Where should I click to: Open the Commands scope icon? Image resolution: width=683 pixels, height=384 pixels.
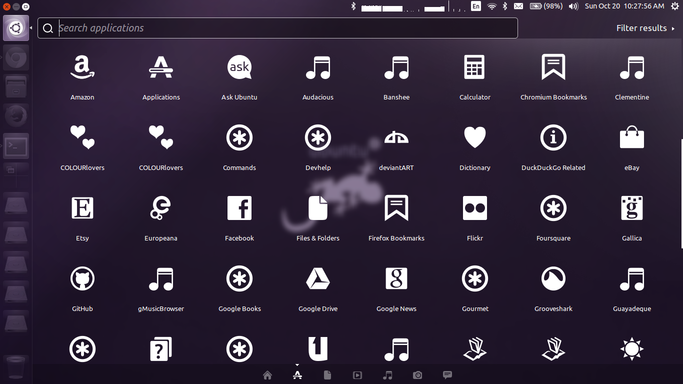coord(239,138)
